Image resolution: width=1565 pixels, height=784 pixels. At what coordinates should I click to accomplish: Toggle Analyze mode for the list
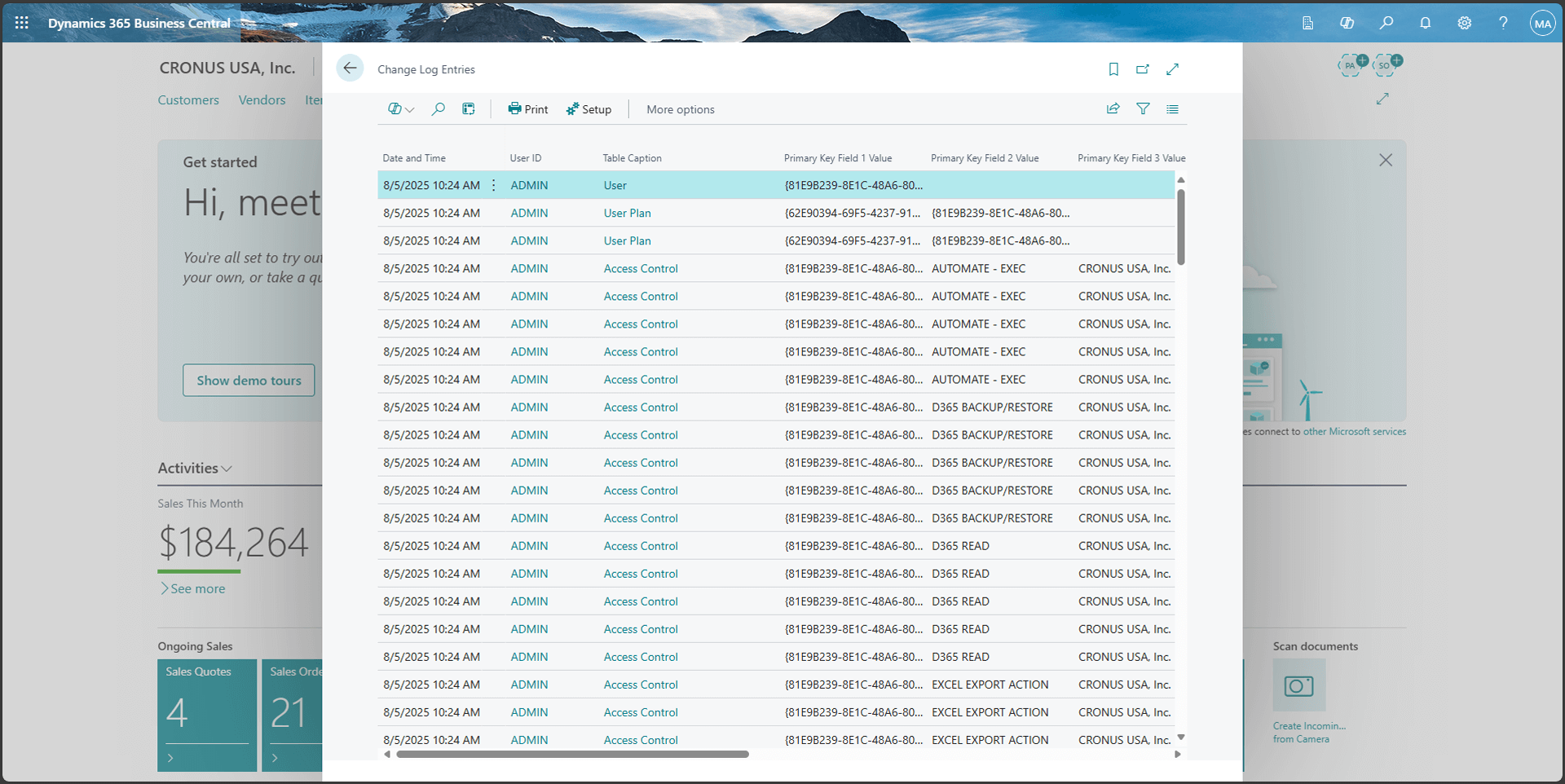coord(468,108)
